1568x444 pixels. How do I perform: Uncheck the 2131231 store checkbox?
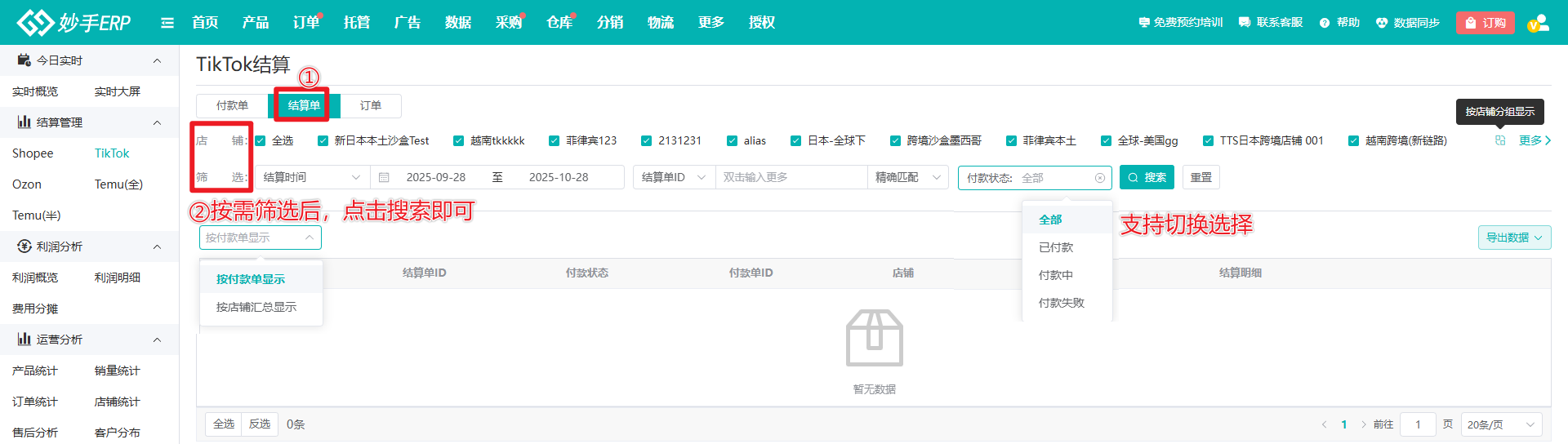[647, 140]
